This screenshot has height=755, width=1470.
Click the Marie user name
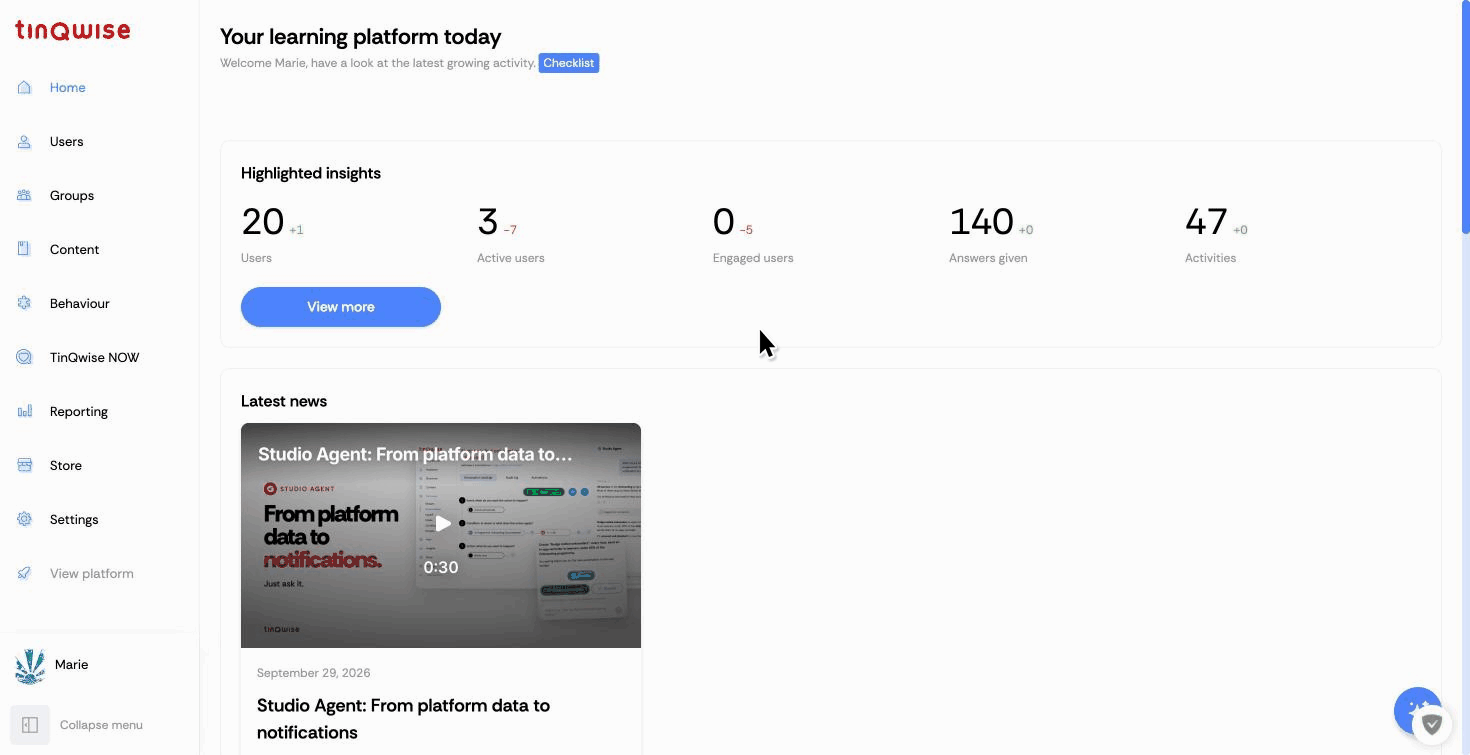pyautogui.click(x=72, y=665)
